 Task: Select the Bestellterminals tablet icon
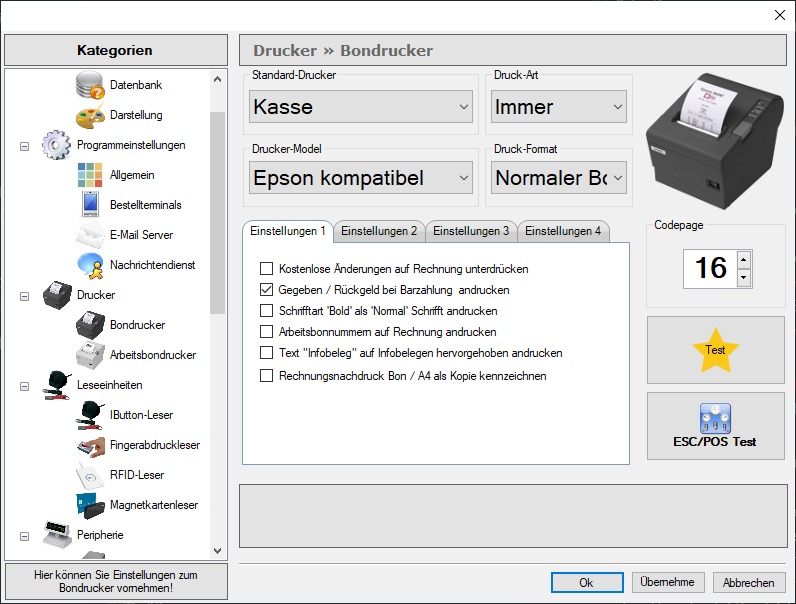[90, 205]
